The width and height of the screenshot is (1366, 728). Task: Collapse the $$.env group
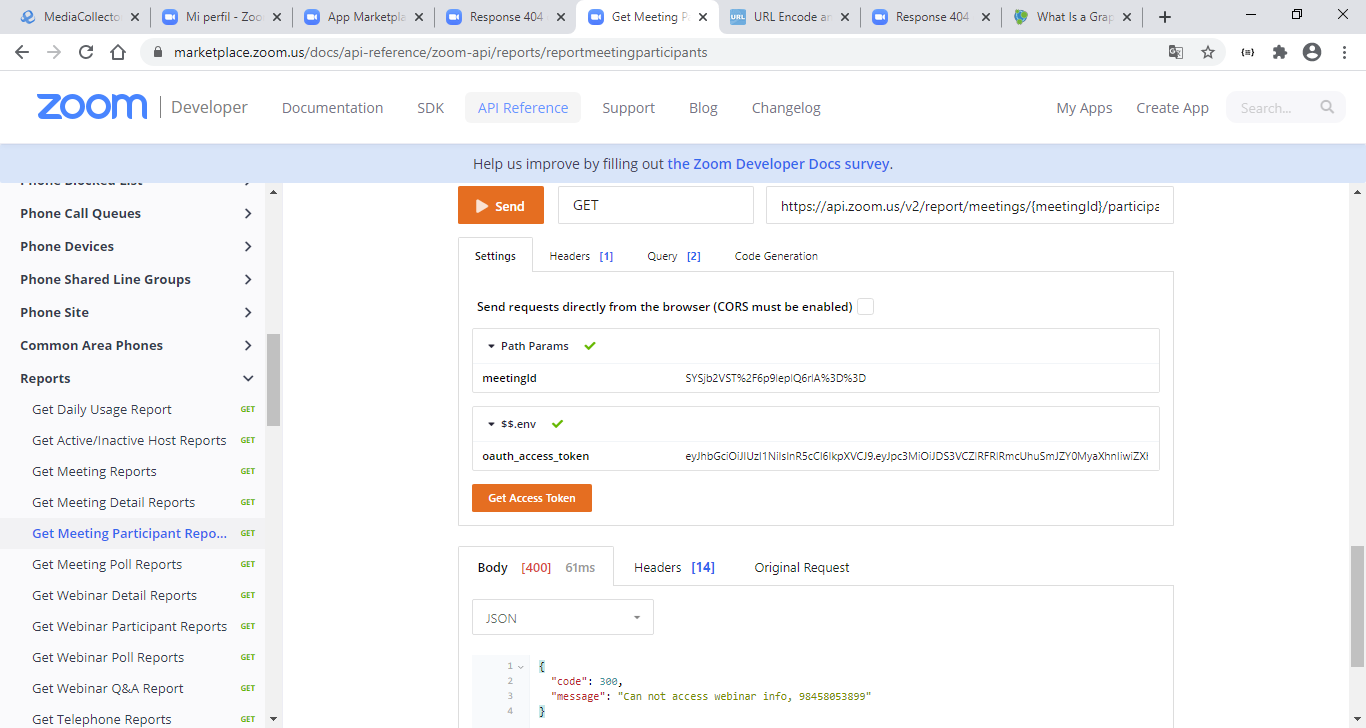(x=491, y=424)
